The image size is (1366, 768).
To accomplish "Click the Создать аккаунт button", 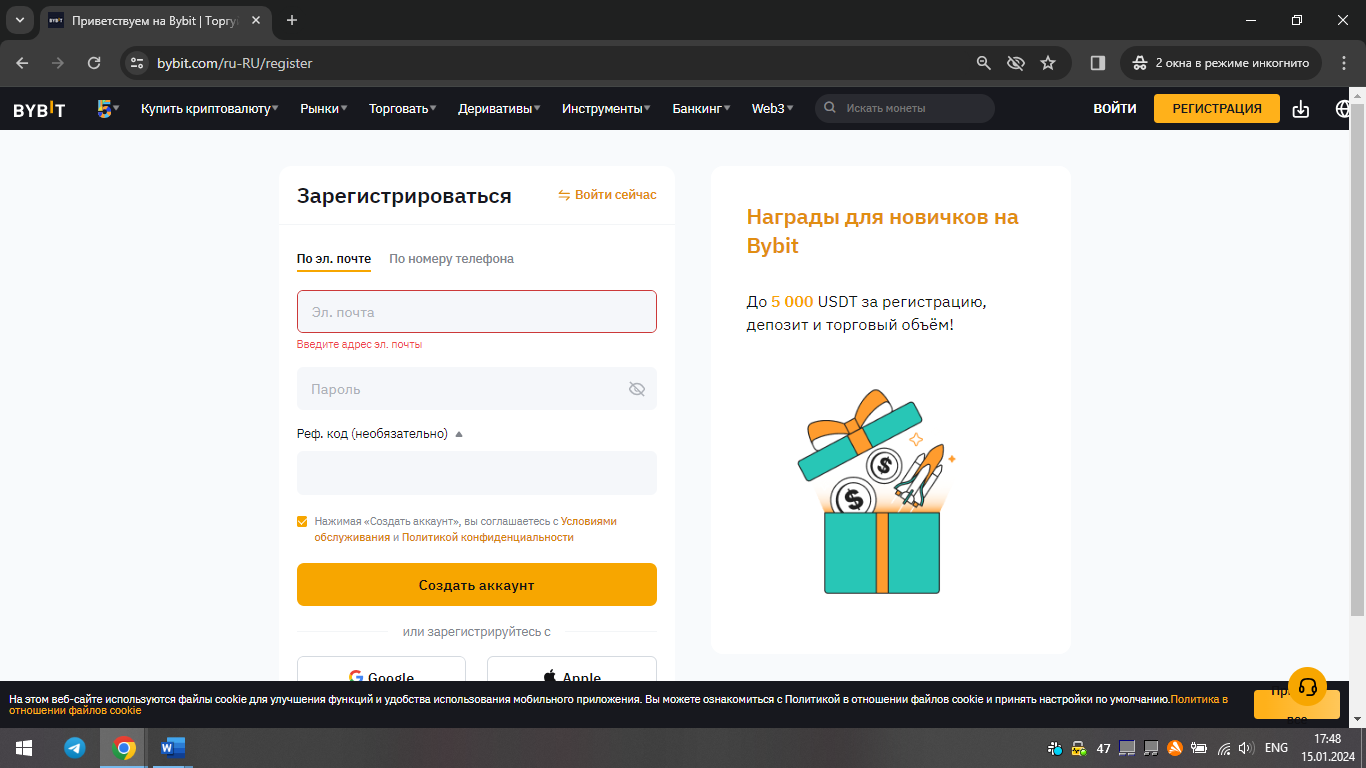I will pos(477,585).
